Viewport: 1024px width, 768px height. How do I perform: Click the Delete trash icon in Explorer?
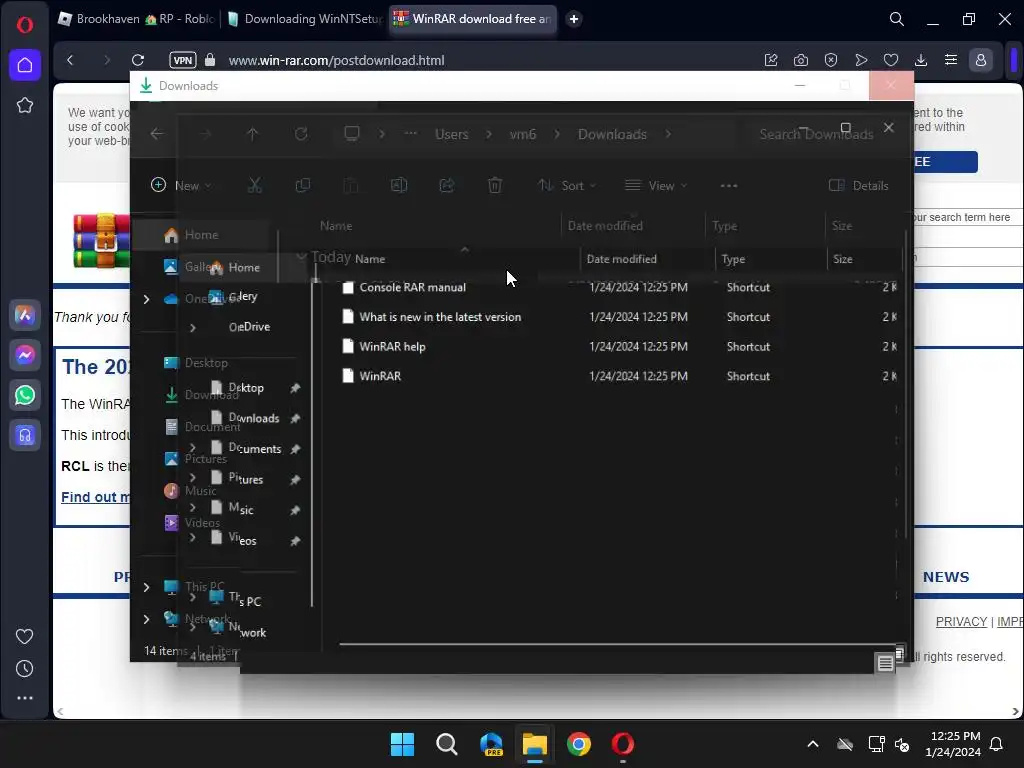[495, 185]
